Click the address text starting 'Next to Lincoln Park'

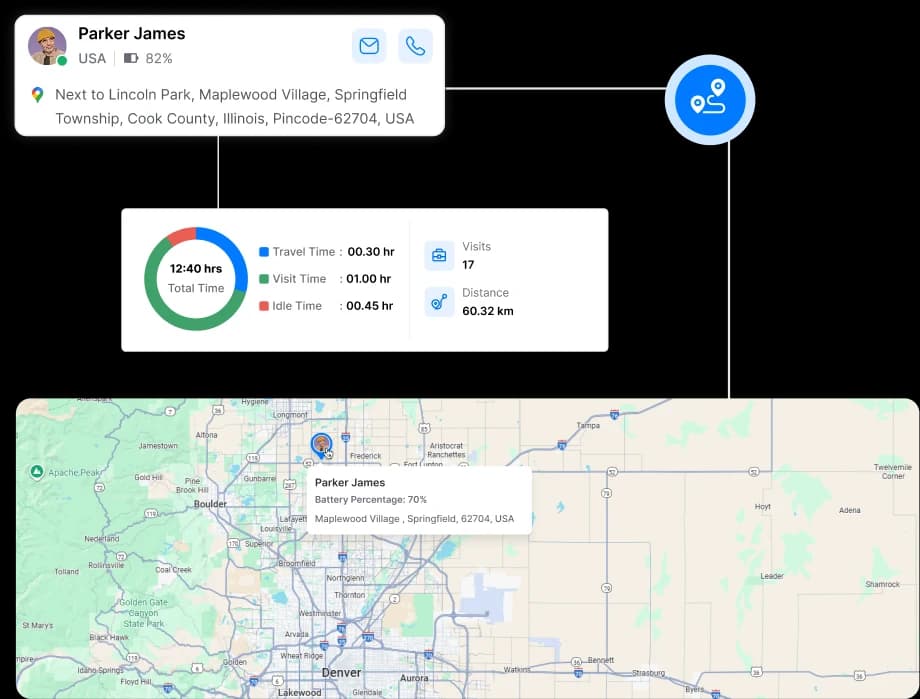235,106
